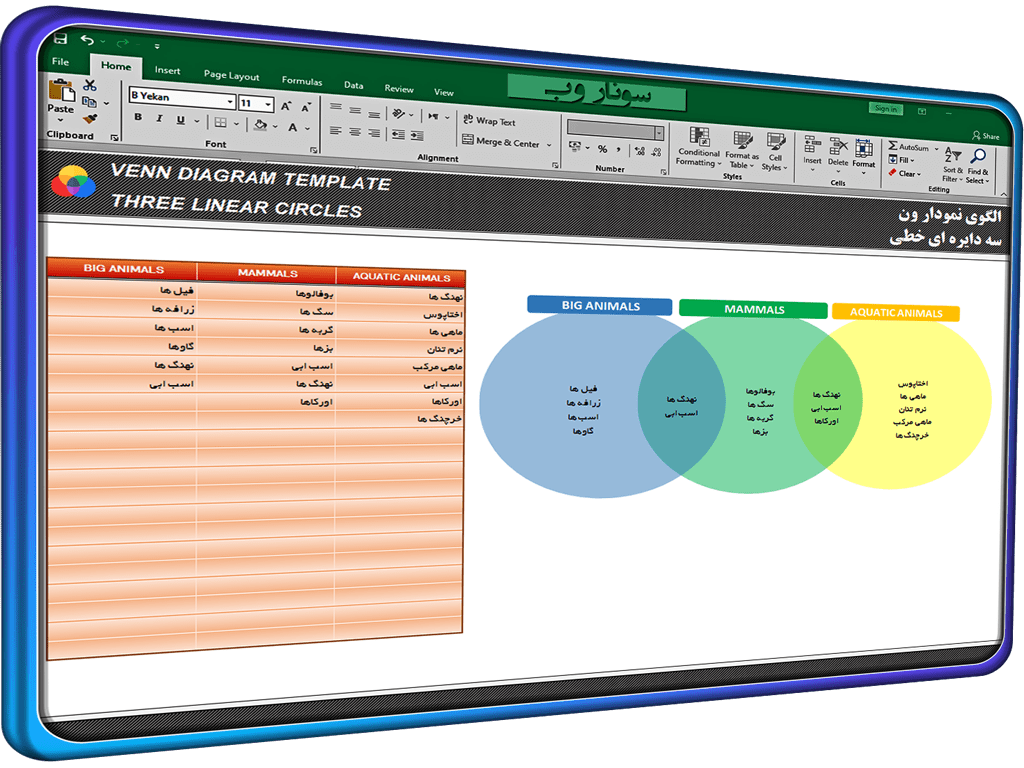Open the Sort & Filter dropdown
Image resolution: width=1024 pixels, height=768 pixels.
952,163
